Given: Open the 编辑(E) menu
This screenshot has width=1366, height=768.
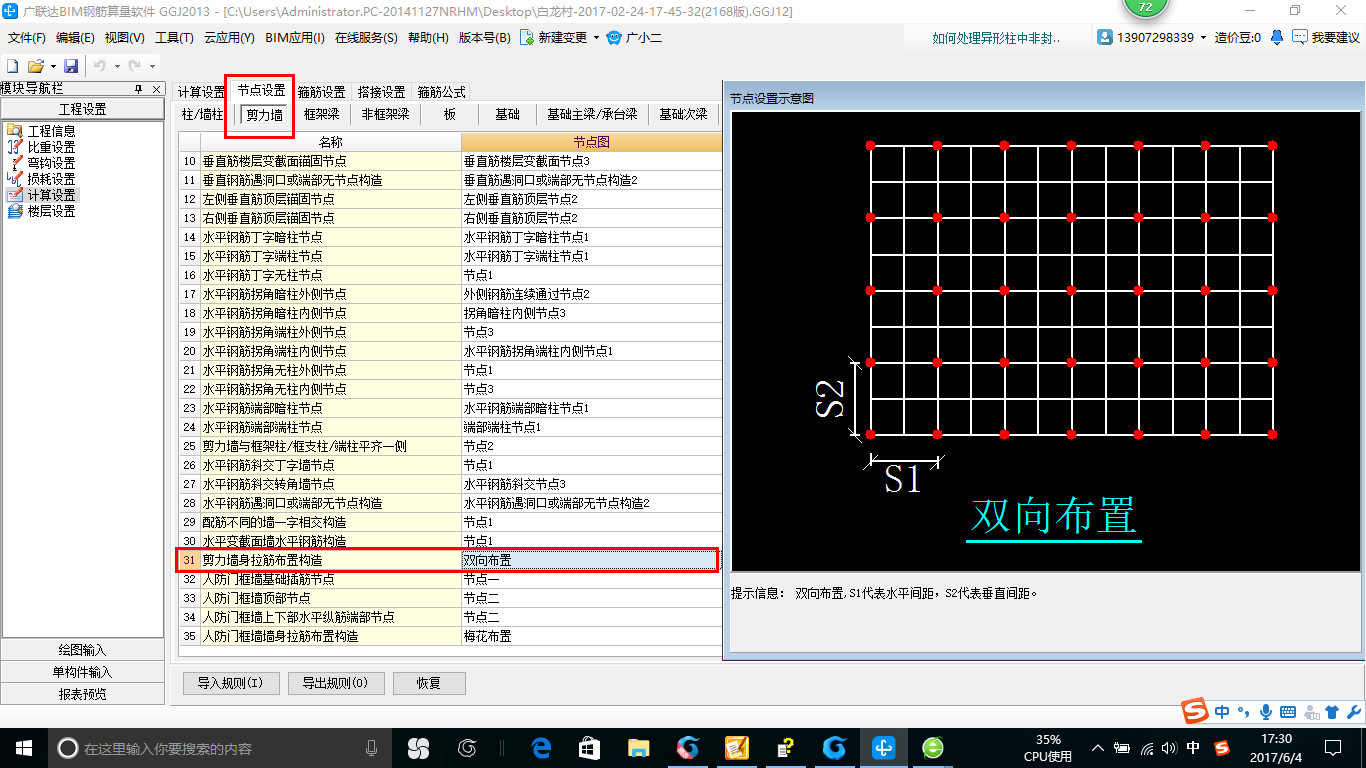Looking at the screenshot, I should click(x=75, y=38).
